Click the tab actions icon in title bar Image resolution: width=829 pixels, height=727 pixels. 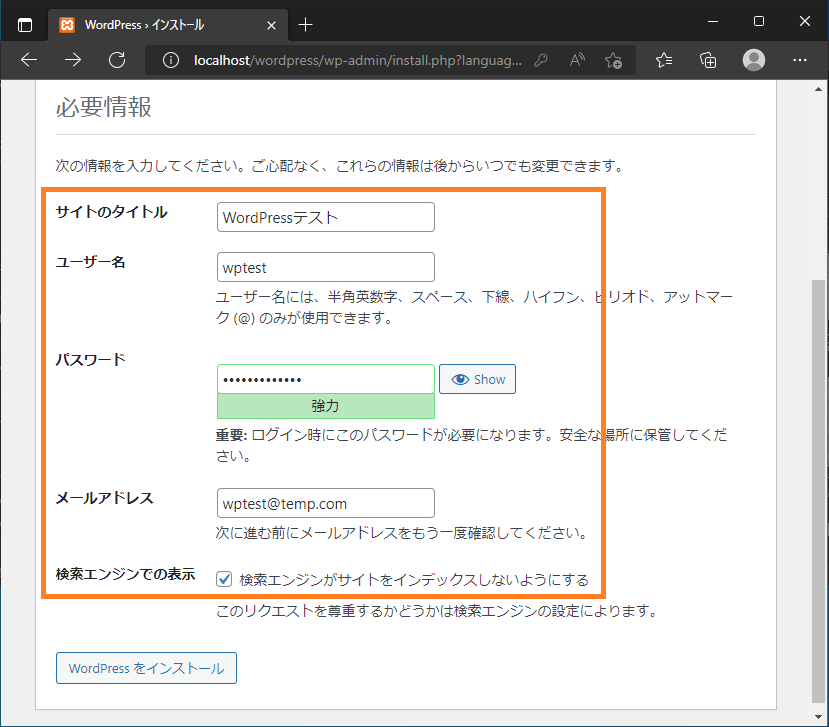[25, 25]
